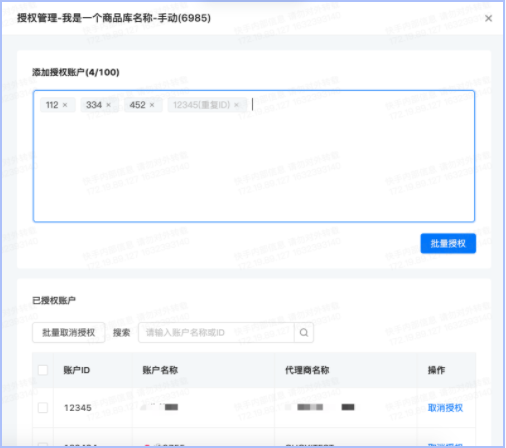This screenshot has height=448, width=506.
Task: Remove tag 452 with its x icon
Action: [x=152, y=105]
